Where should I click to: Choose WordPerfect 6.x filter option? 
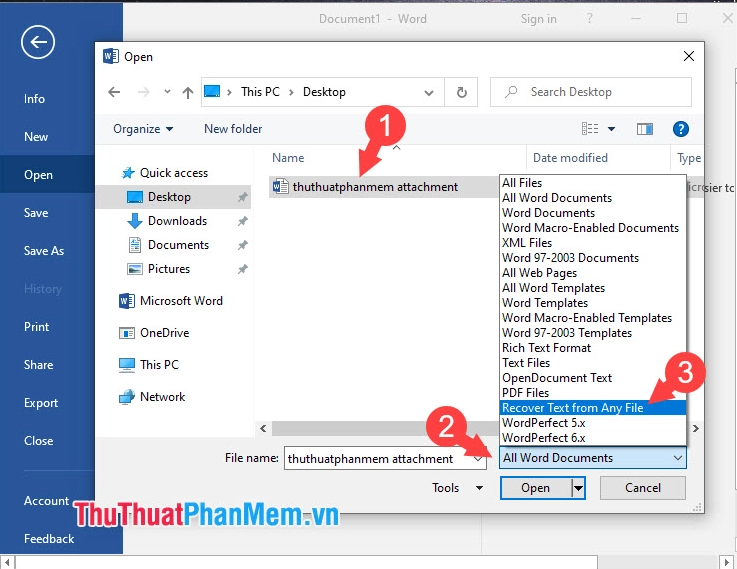tap(592, 438)
